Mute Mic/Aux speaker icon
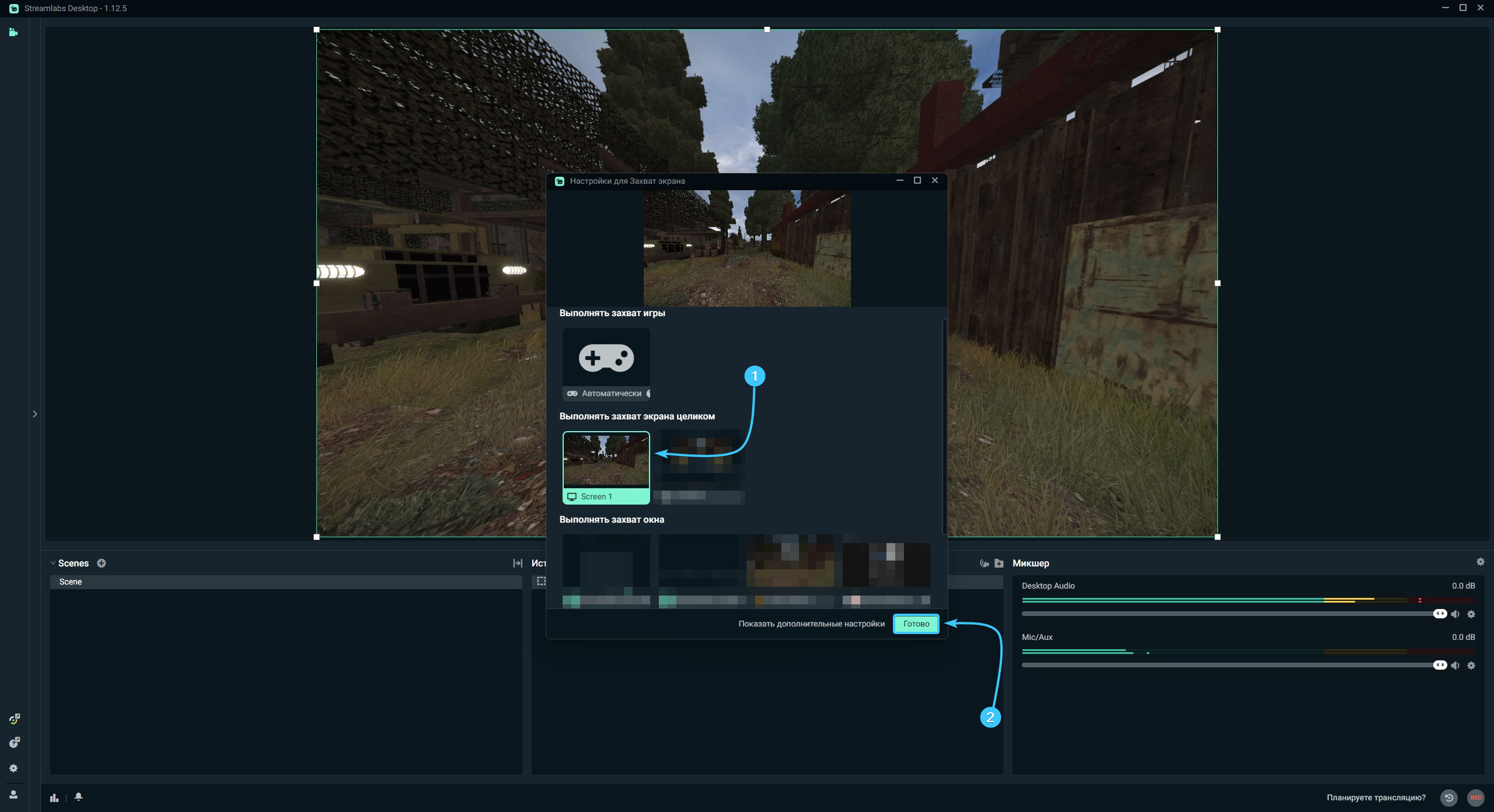1494x812 pixels. pos(1455,666)
